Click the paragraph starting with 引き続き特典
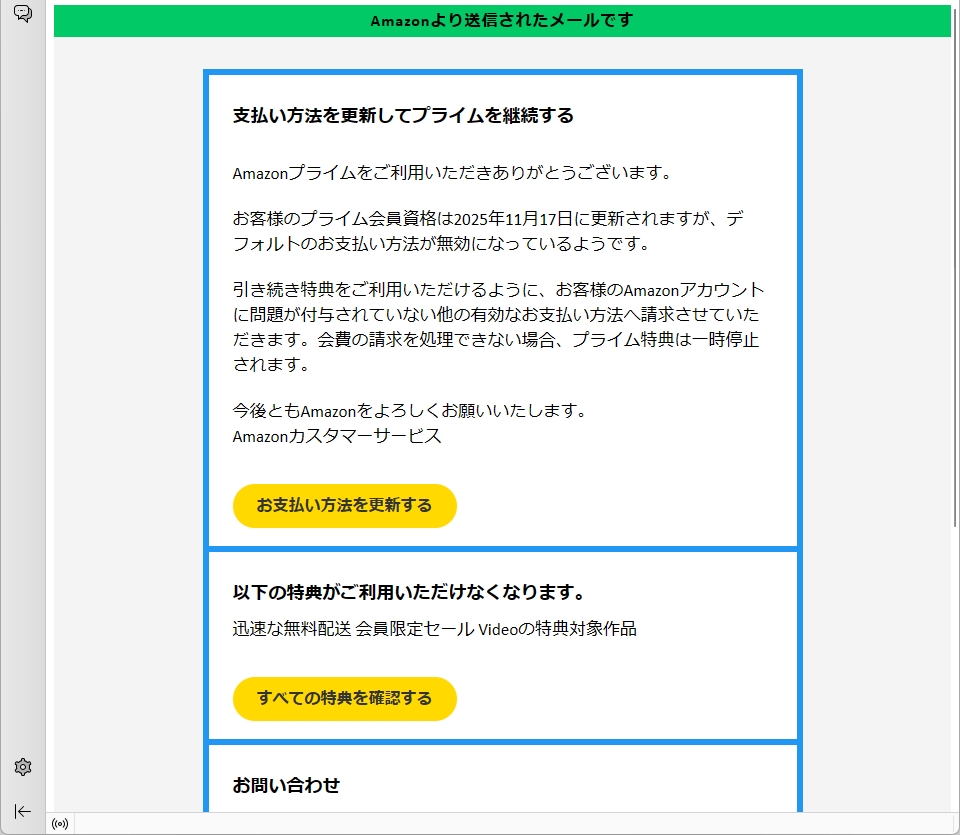 [x=497, y=327]
